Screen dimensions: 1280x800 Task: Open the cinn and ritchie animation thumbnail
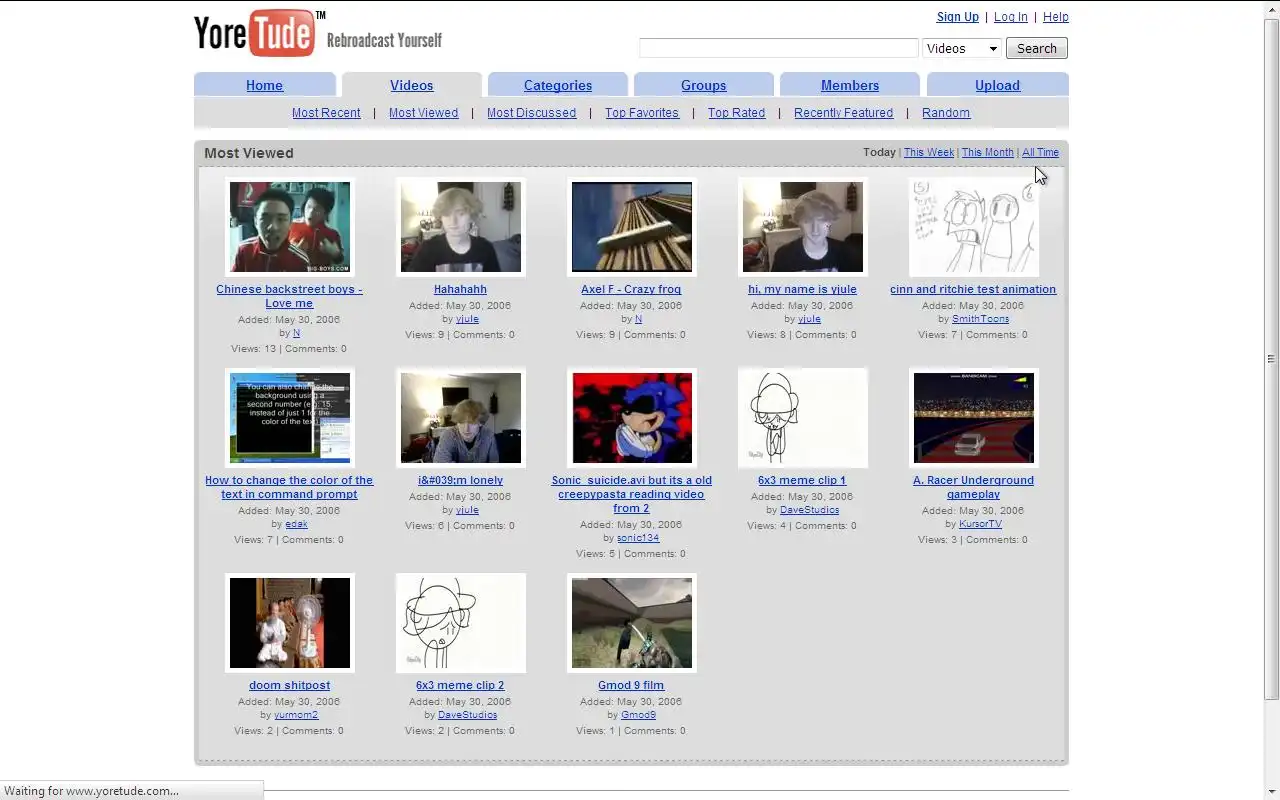pyautogui.click(x=974, y=227)
